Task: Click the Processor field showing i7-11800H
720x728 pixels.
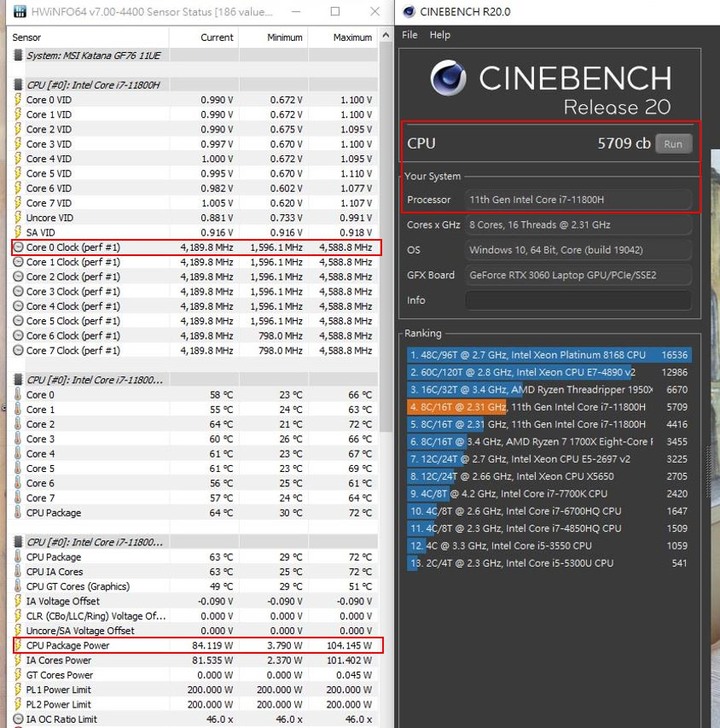Action: tap(578, 200)
